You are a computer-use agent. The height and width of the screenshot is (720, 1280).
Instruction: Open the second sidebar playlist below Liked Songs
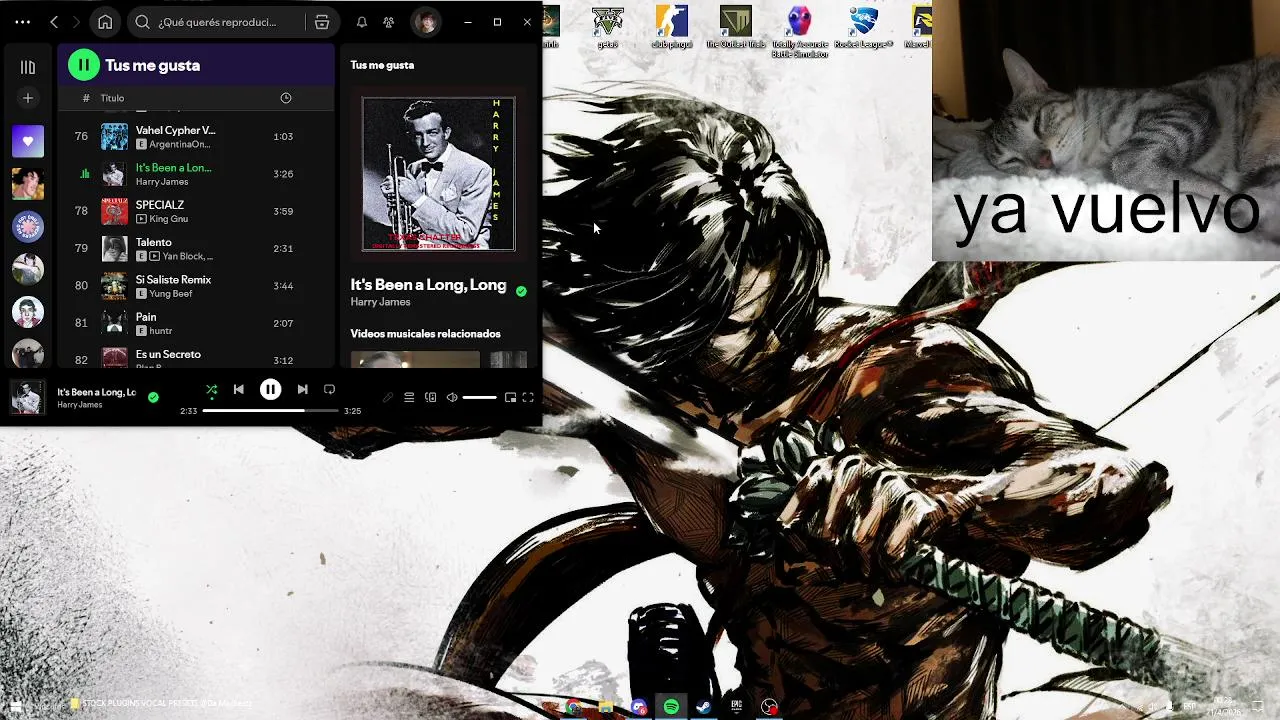[x=28, y=184]
